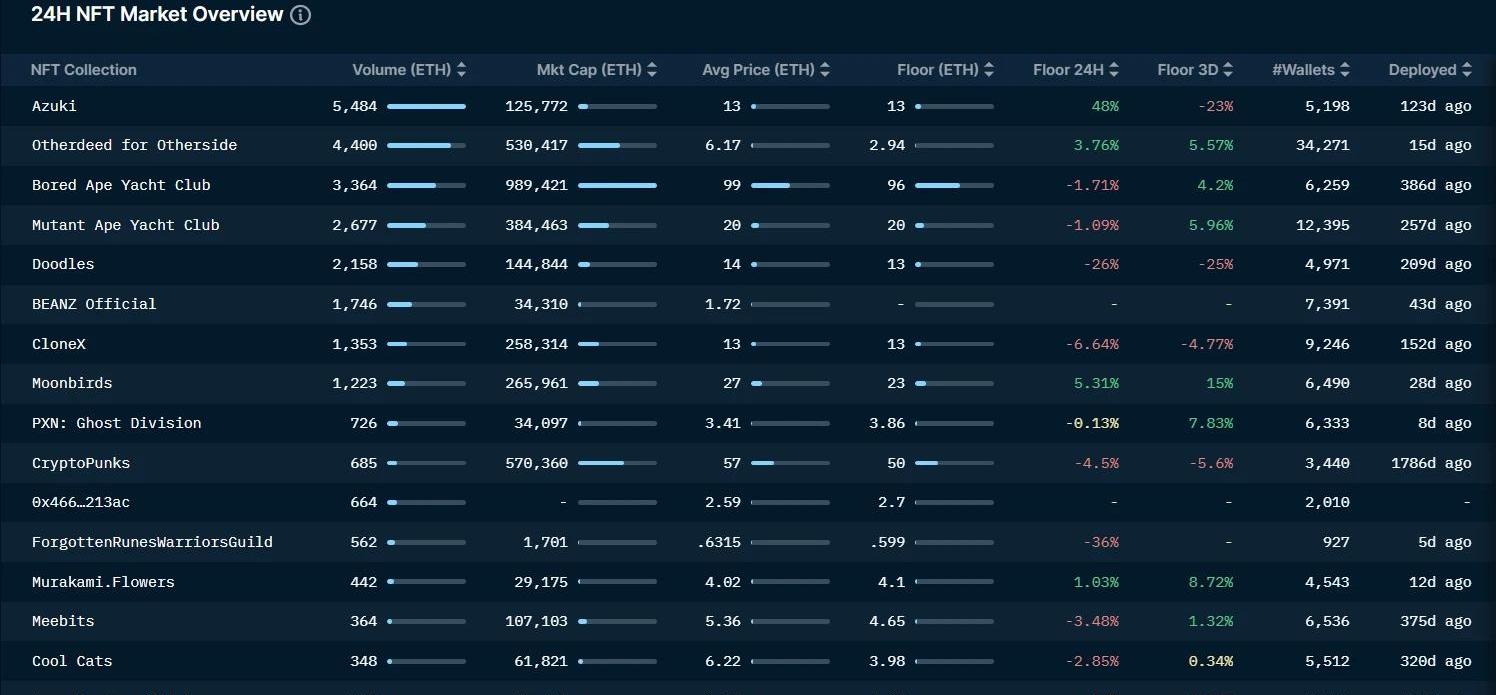Open PXN: Ghost Division collection
Screen dimensions: 1496x695
coord(117,423)
